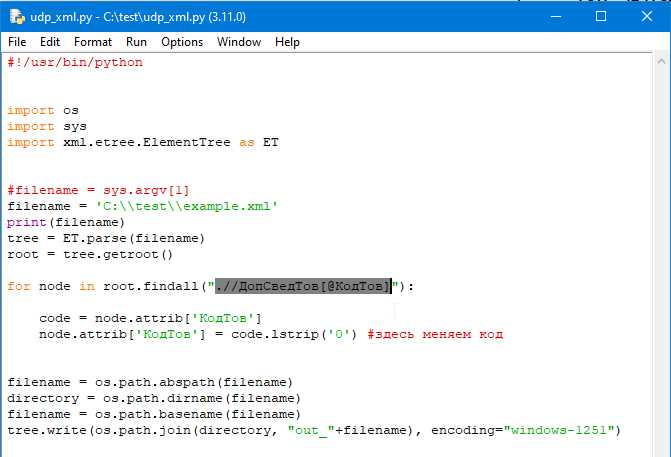This screenshot has width=671, height=457.
Task: Click the red Russian comment after lstrip
Action: coord(434,334)
